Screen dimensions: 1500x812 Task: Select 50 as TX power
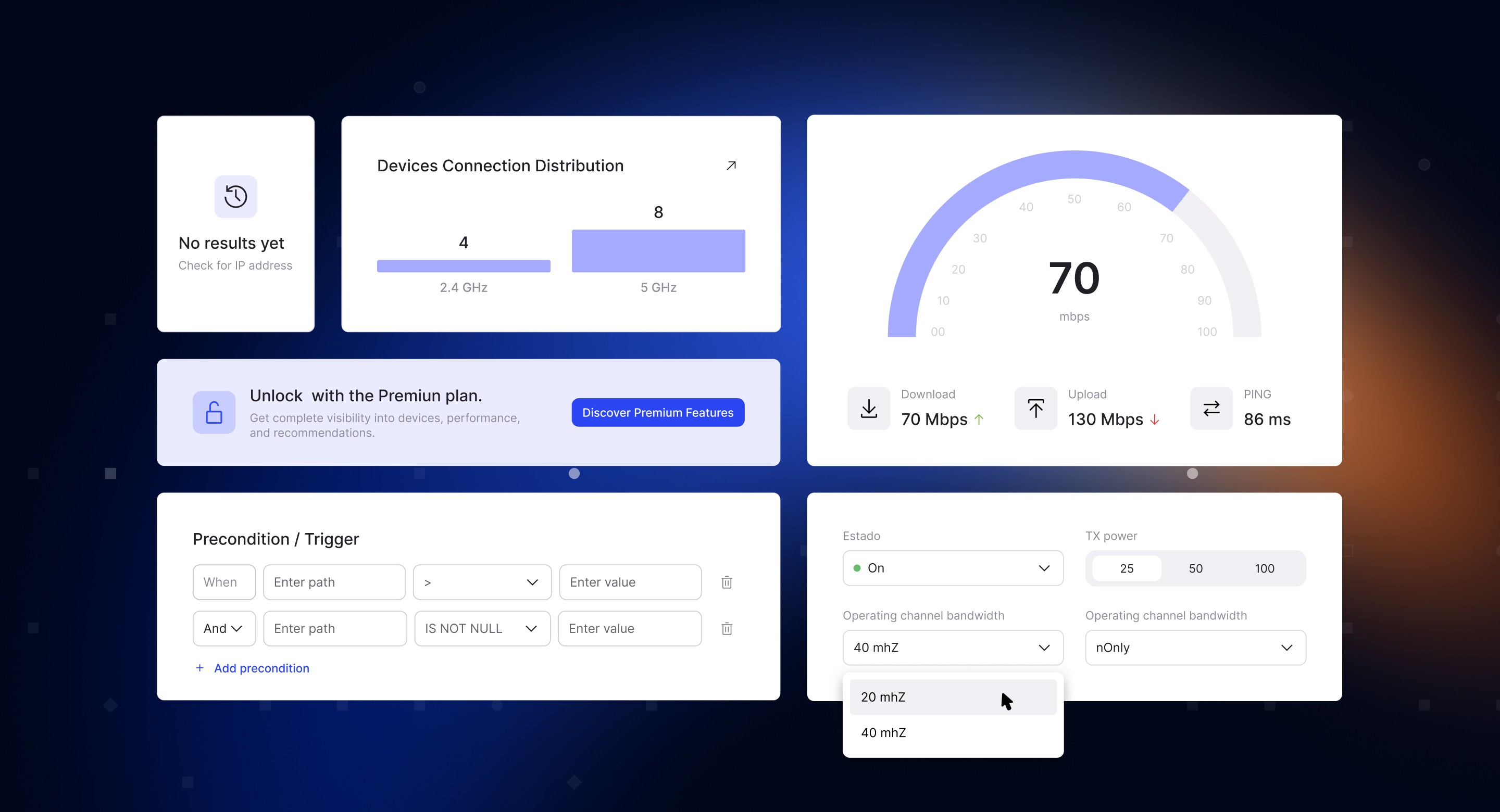(x=1195, y=569)
